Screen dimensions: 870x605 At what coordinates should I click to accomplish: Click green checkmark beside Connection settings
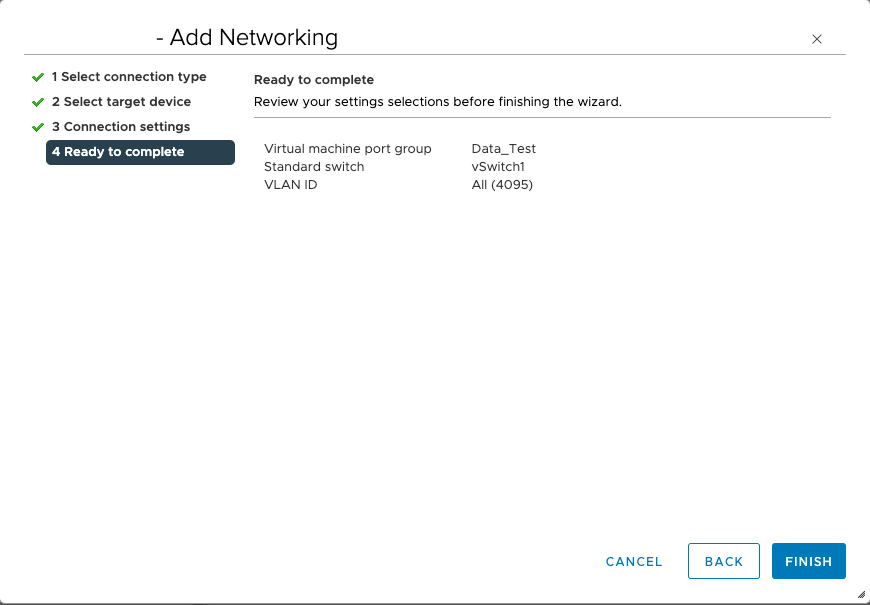pyautogui.click(x=38, y=127)
